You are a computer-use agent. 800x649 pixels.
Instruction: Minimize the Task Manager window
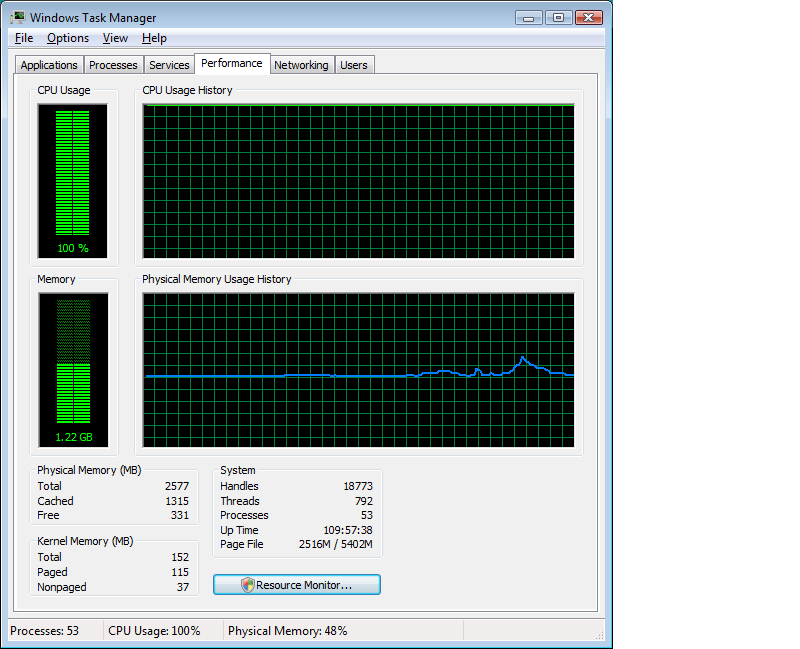click(529, 18)
